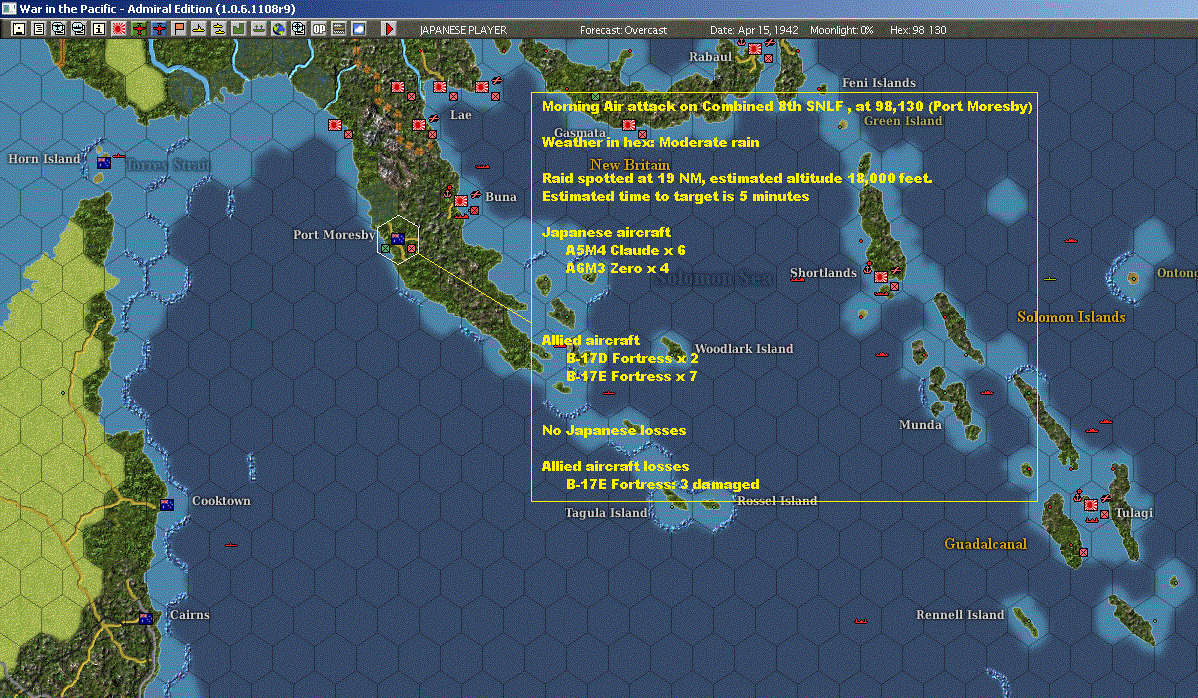Screen dimensions: 1198x698
Task: Click 'B-17E Fortress: 3 damaged' report line
Action: 662,484
